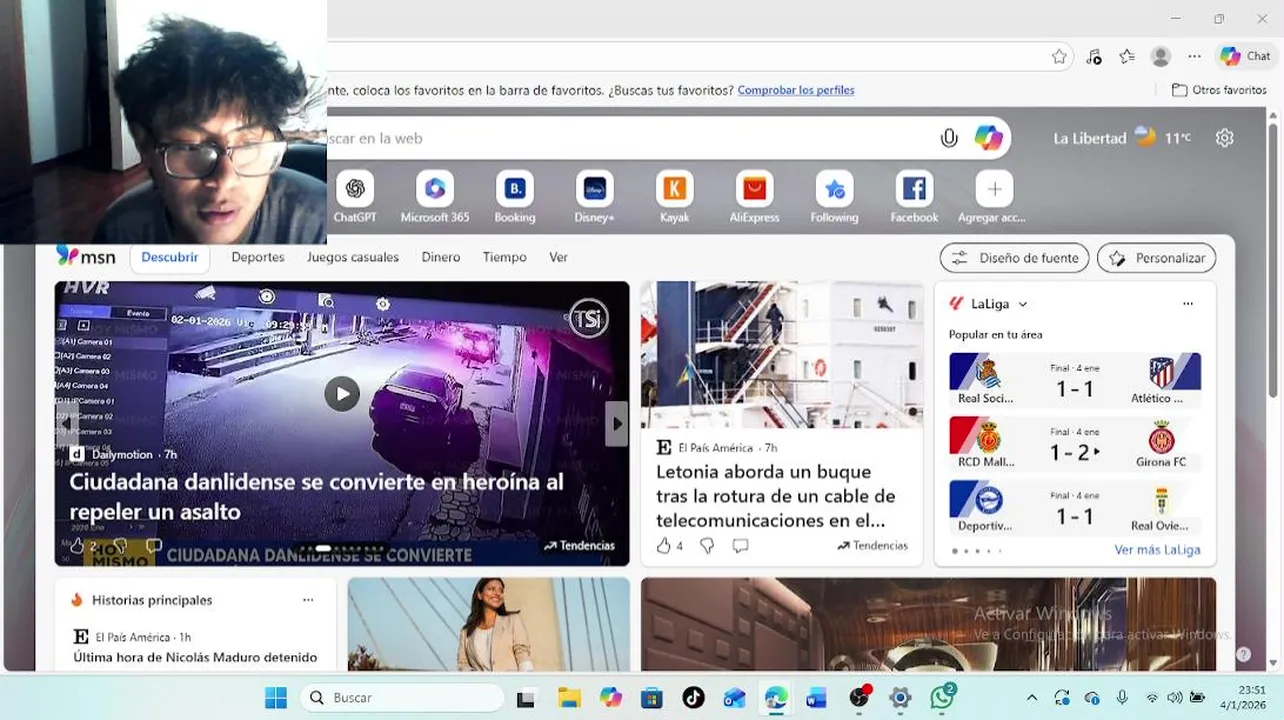This screenshot has width=1284, height=720.
Task: Open the Disney+ shortcut
Action: [x=595, y=197]
